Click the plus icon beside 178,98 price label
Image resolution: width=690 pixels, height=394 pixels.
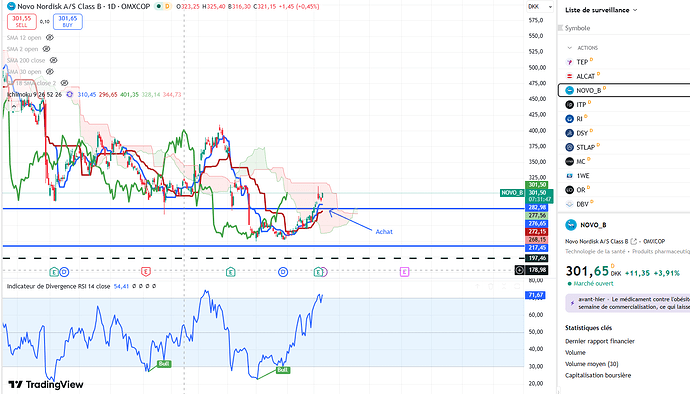tap(519, 270)
